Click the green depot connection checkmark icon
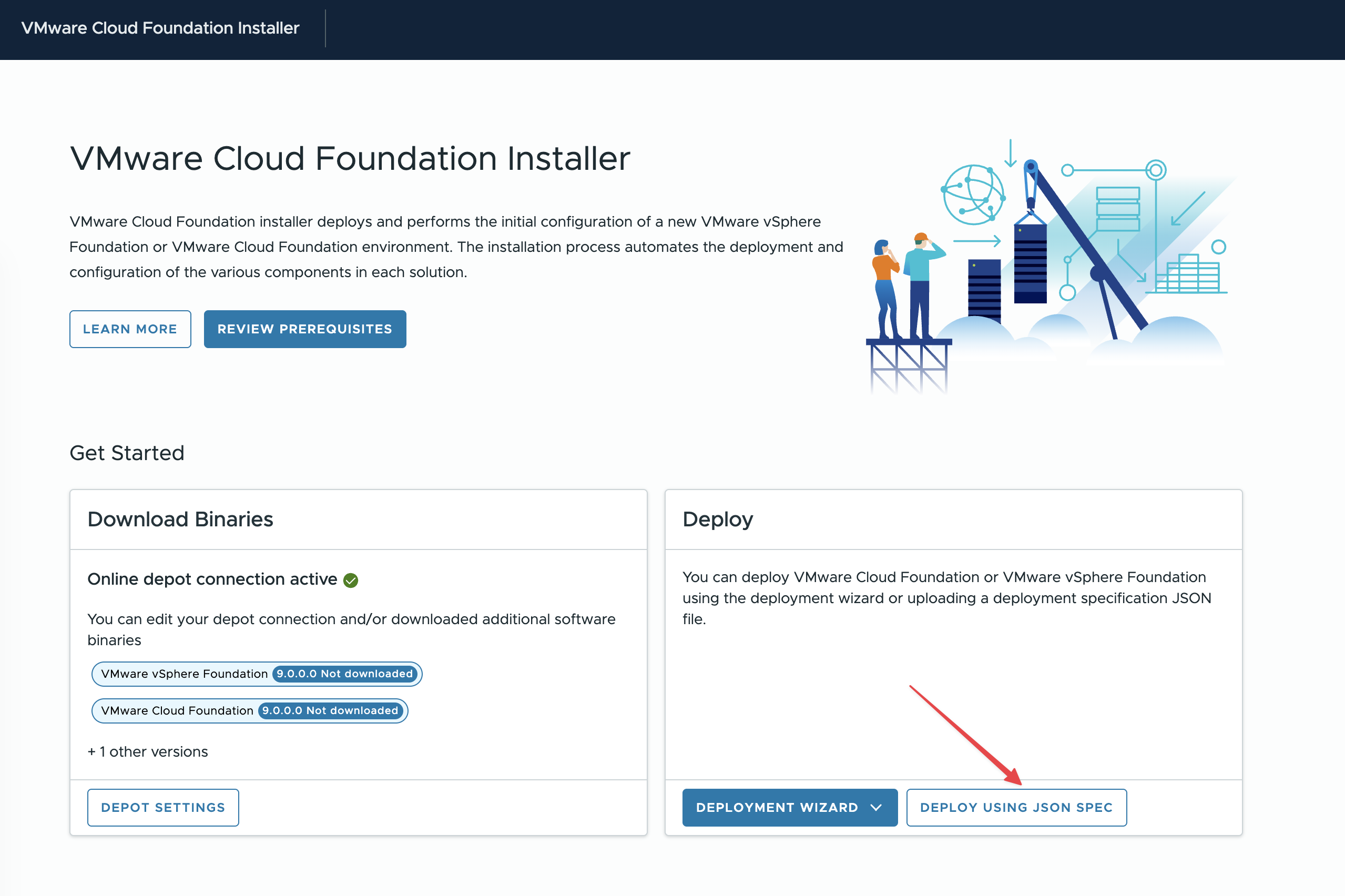Viewport: 1345px width, 896px height. pos(351,581)
